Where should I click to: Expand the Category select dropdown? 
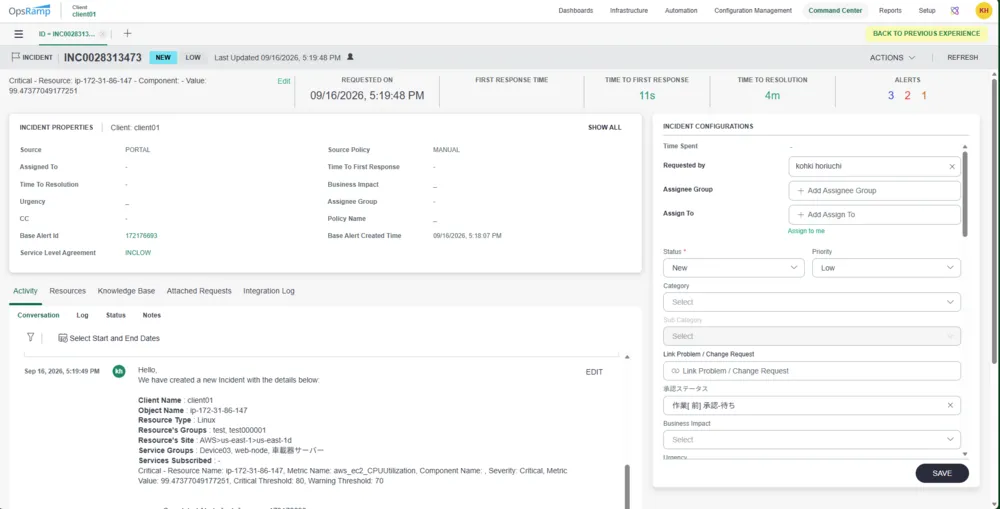812,302
